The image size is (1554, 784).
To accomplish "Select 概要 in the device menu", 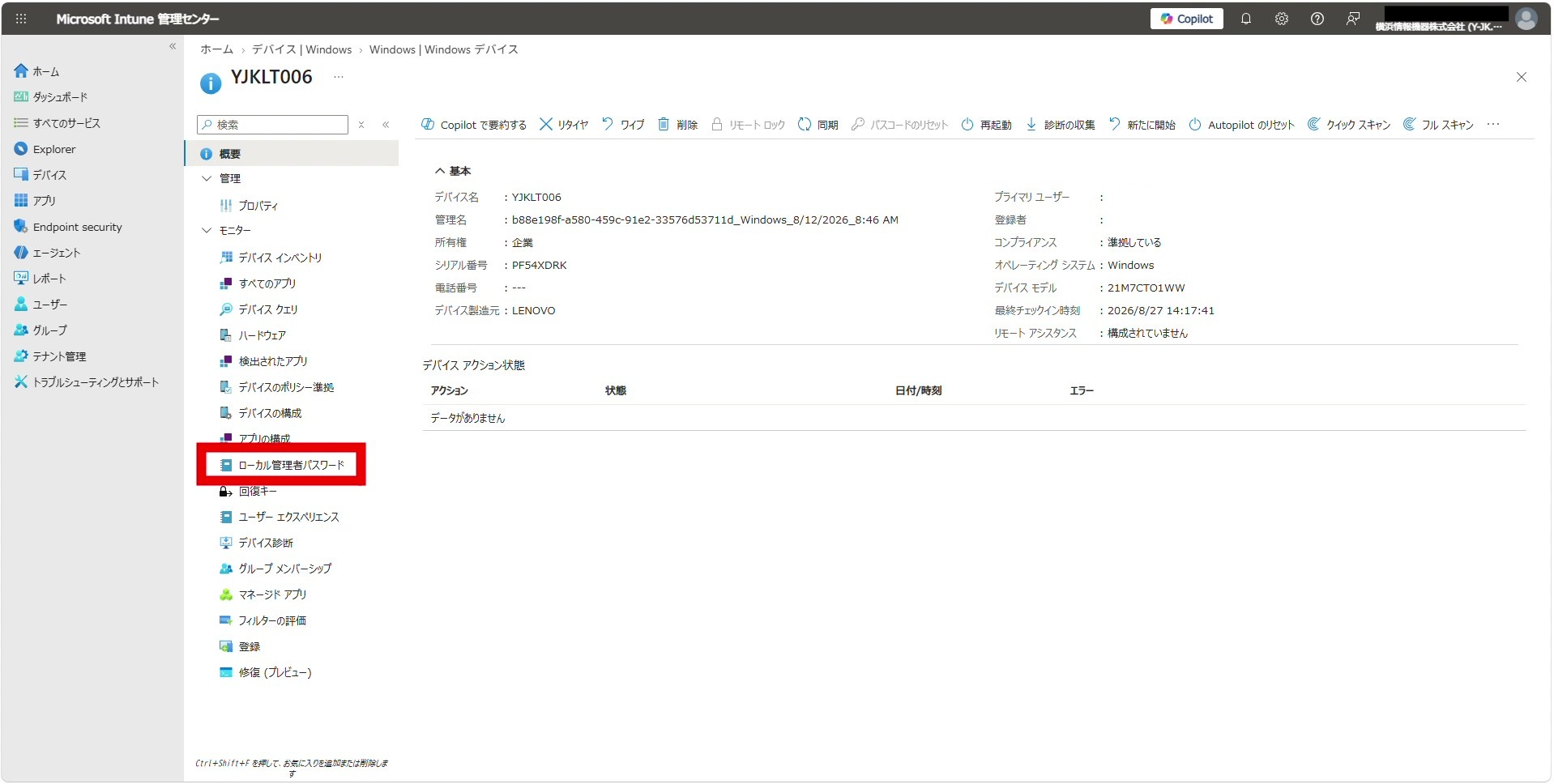I will click(x=292, y=154).
